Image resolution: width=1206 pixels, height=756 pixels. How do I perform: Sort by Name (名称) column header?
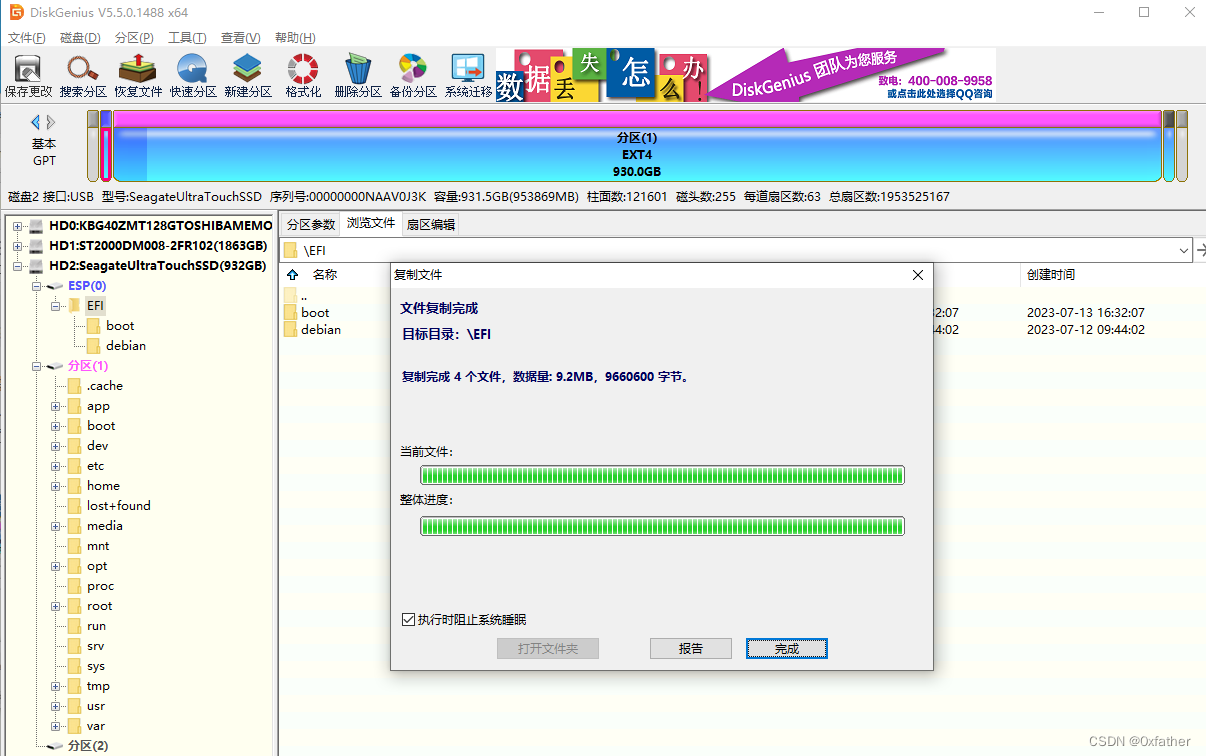point(325,274)
